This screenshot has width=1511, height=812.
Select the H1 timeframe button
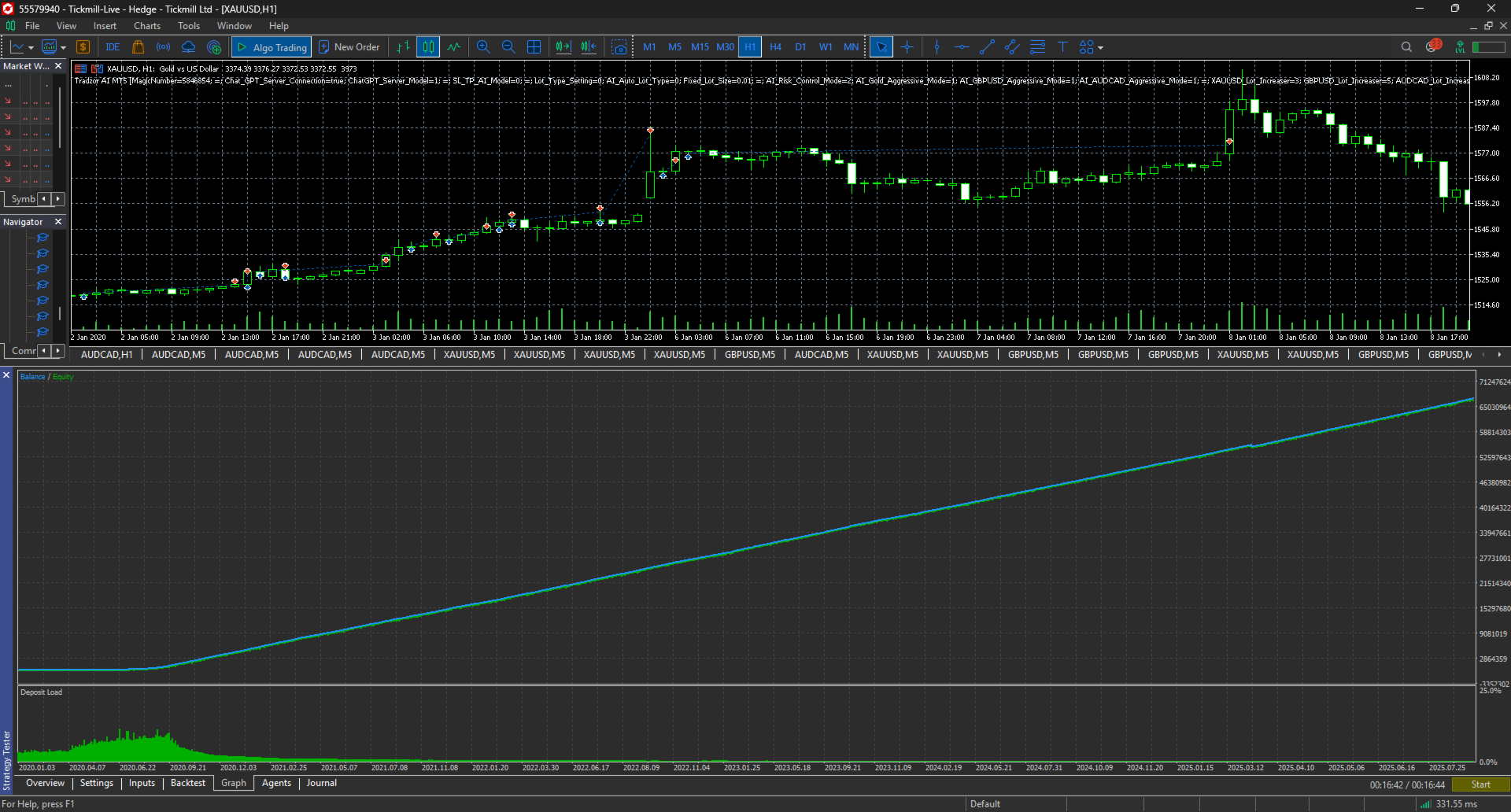pyautogui.click(x=750, y=47)
